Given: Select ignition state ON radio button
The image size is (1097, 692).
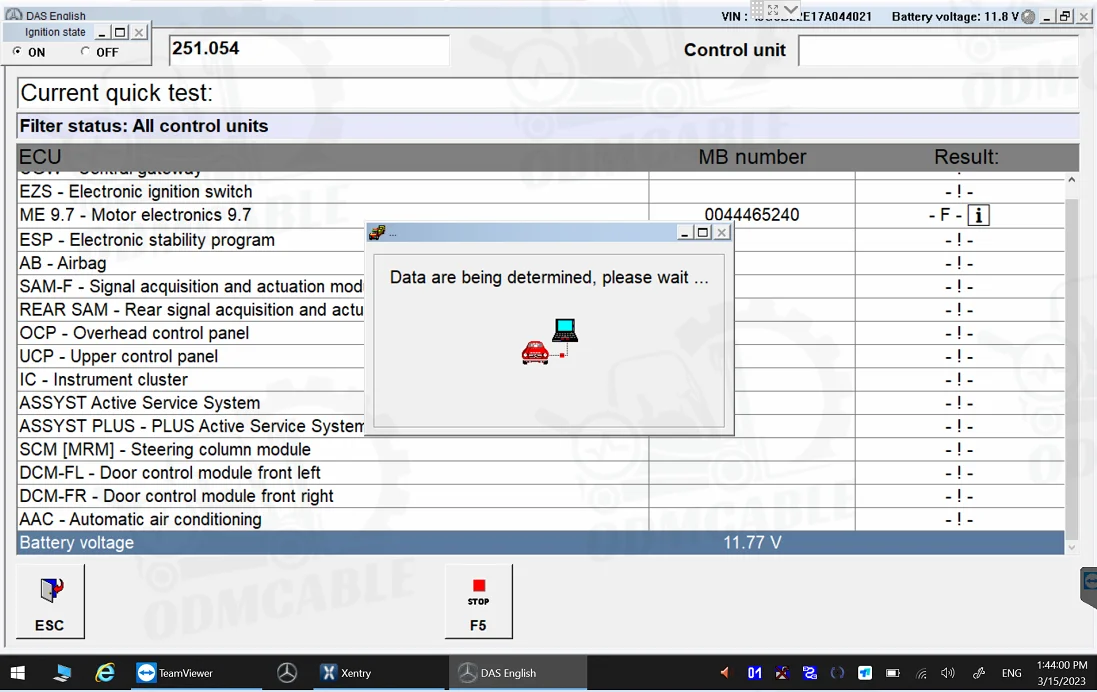Looking at the screenshot, I should pyautogui.click(x=17, y=52).
